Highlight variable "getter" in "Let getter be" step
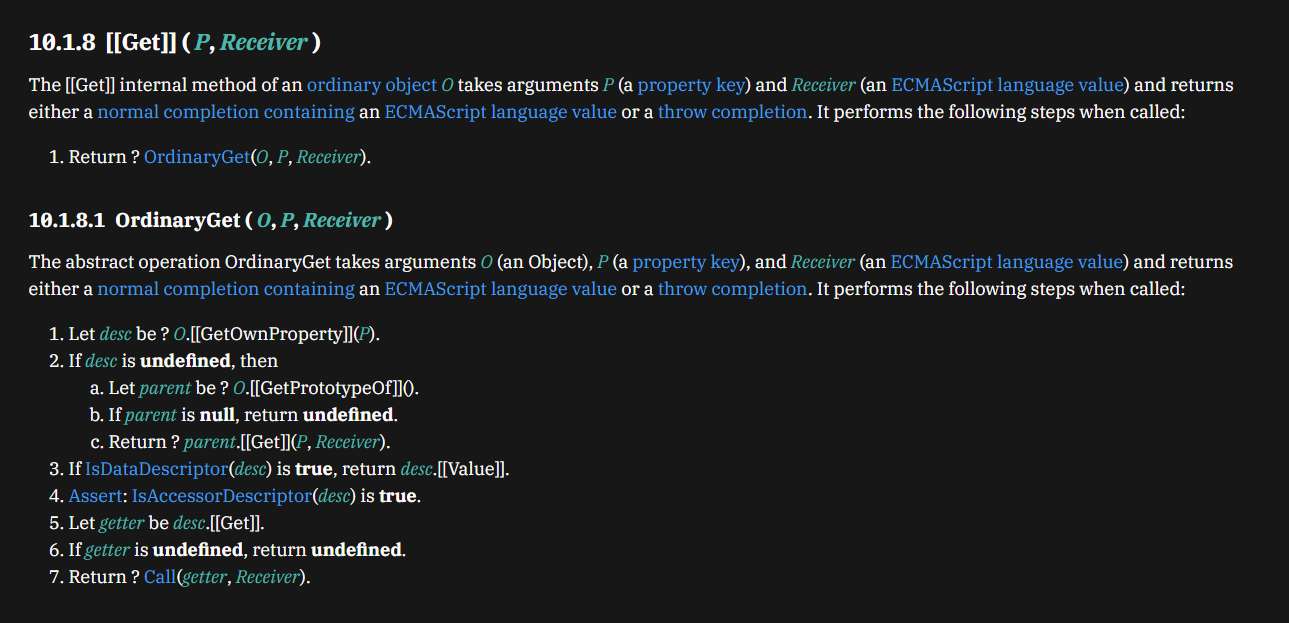1289x623 pixels. click(121, 523)
